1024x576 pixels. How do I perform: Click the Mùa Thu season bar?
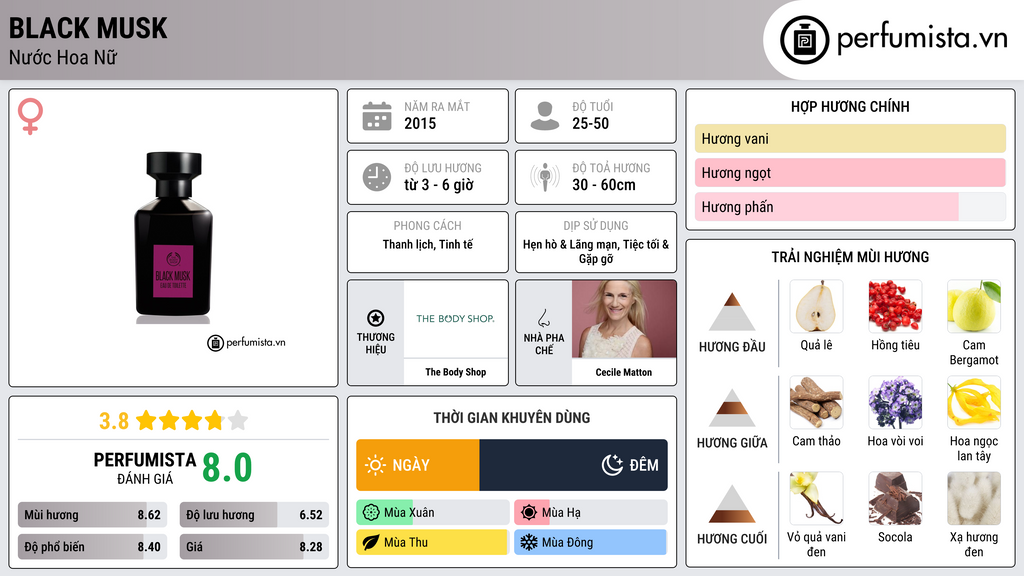[x=433, y=542]
